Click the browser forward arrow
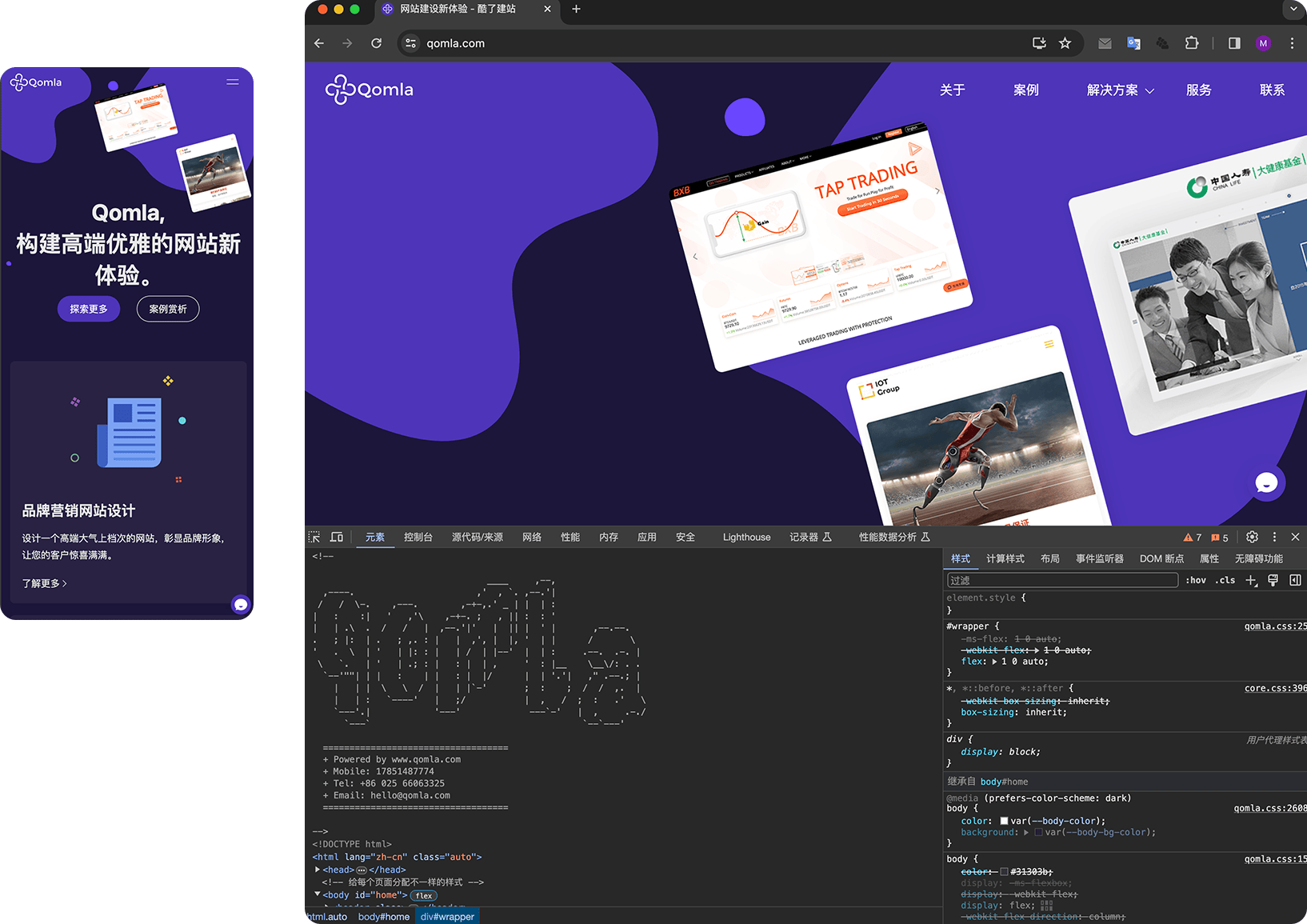This screenshot has height=924, width=1307. coord(347,43)
